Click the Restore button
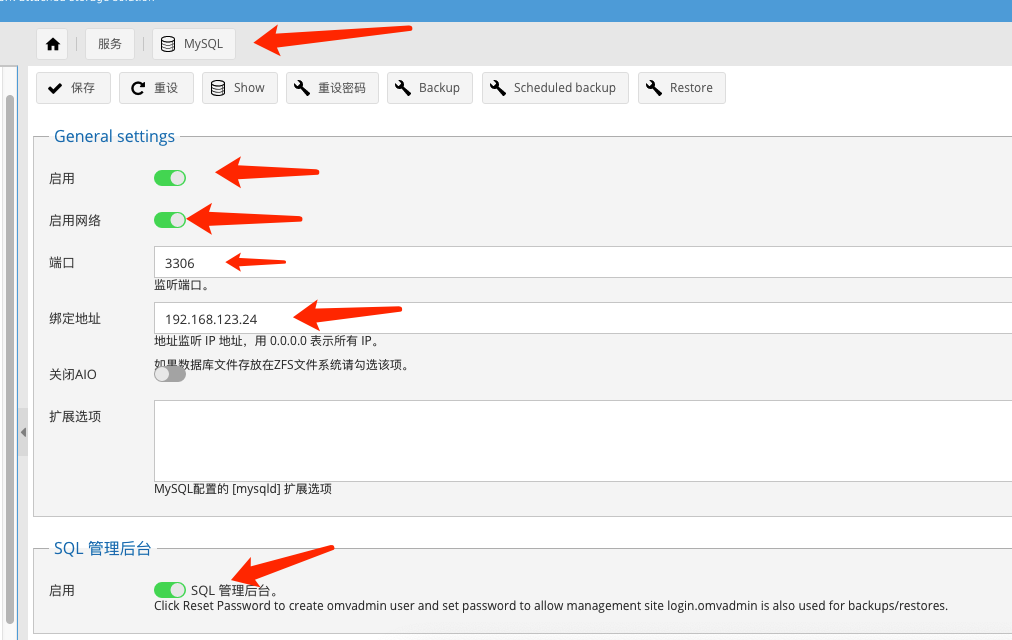The image size is (1012, 640). (x=682, y=88)
